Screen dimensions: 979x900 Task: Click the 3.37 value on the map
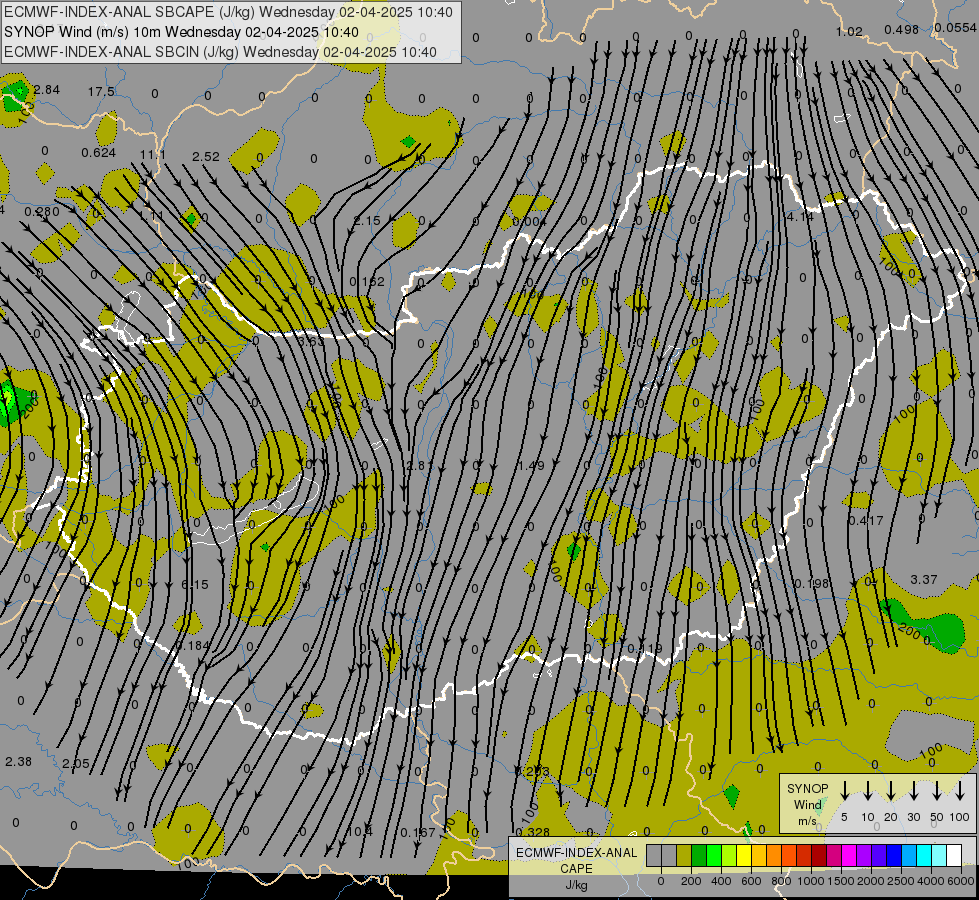[x=923, y=580]
